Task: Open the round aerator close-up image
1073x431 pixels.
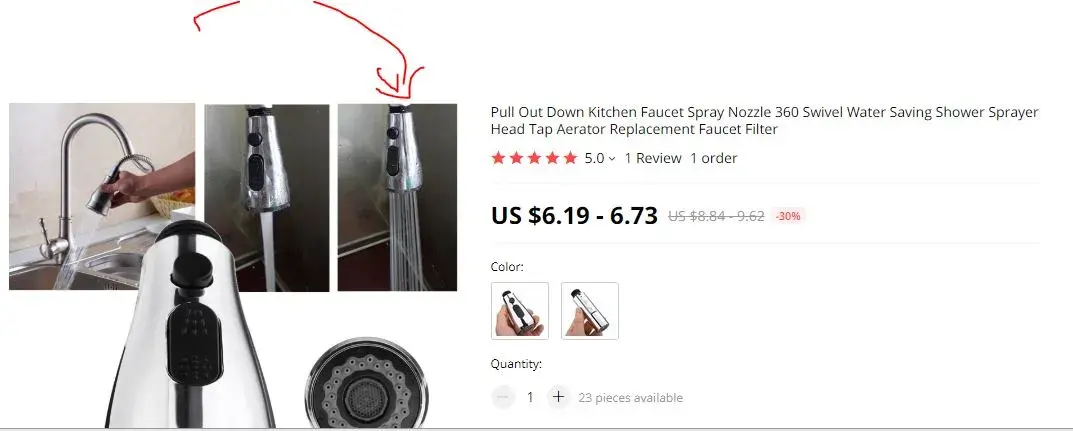Action: pos(365,384)
